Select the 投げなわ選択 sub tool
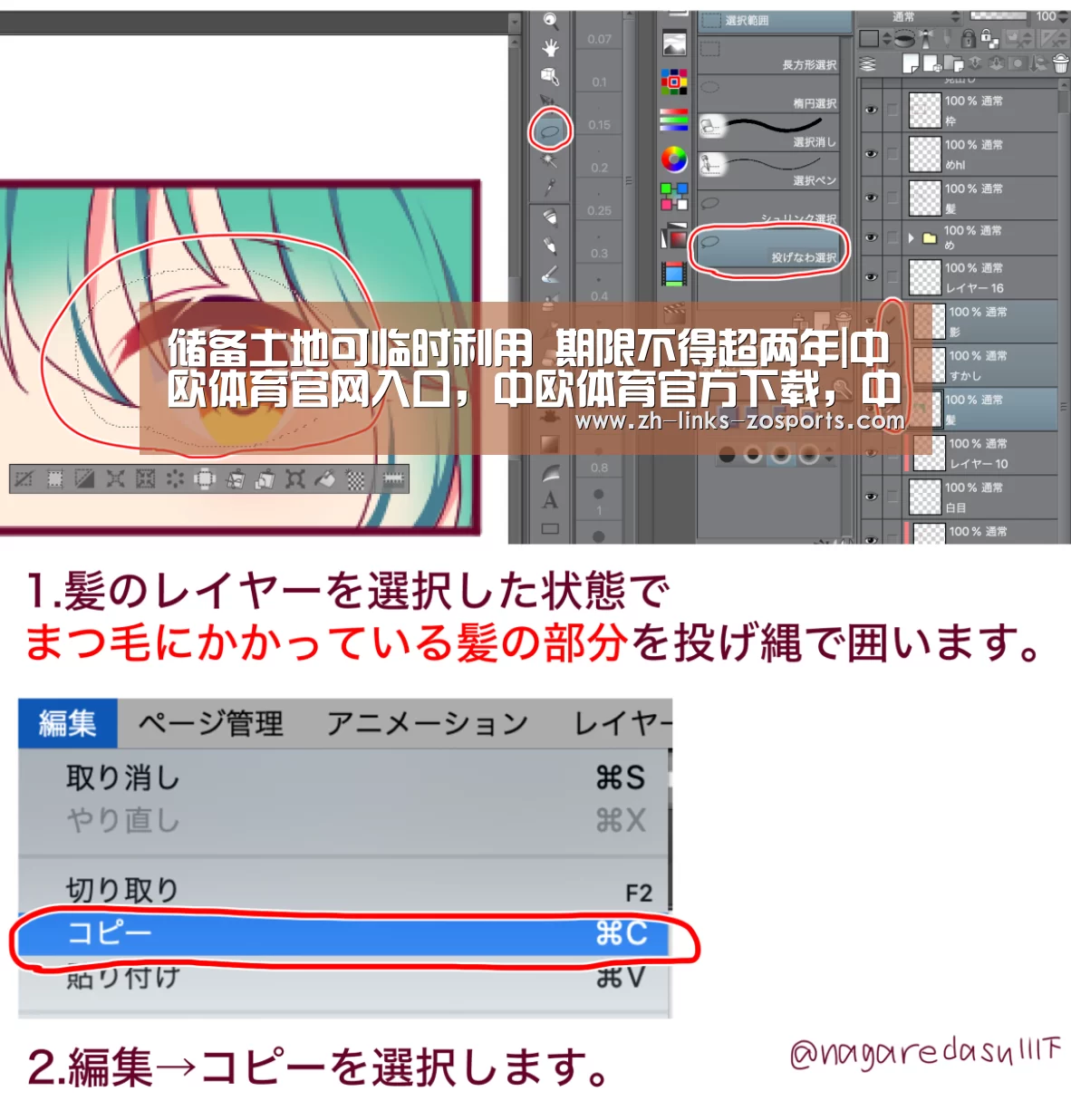The height and width of the screenshot is (1120, 1071). pyautogui.click(x=768, y=250)
